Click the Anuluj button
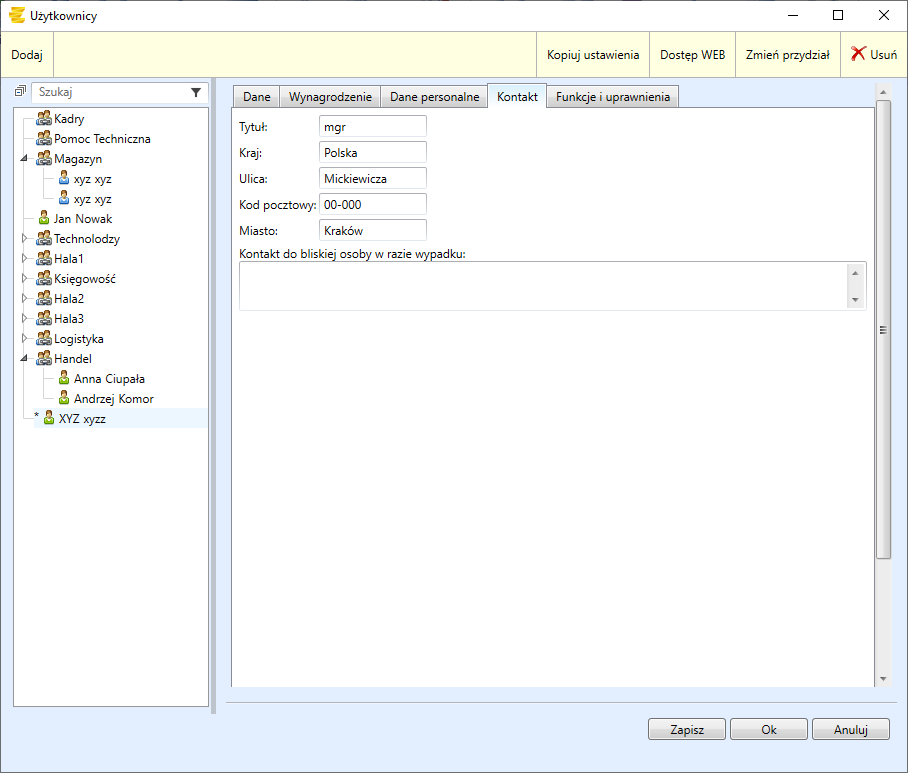Viewport: 908px width, 773px height. pos(850,729)
